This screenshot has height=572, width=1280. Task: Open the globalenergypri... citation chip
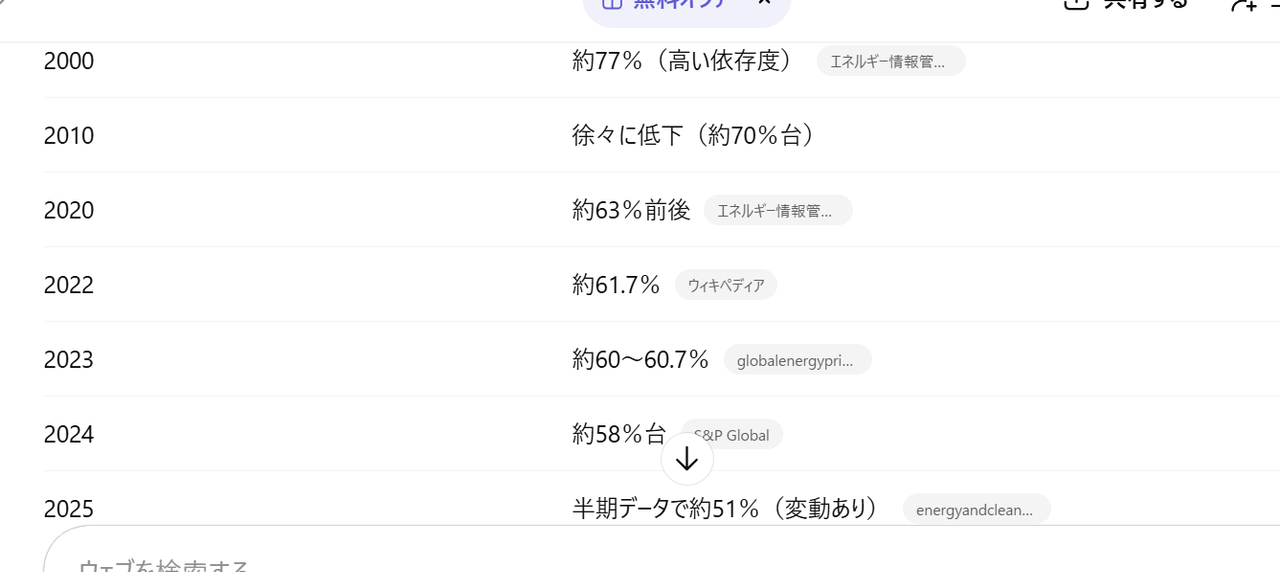click(797, 360)
